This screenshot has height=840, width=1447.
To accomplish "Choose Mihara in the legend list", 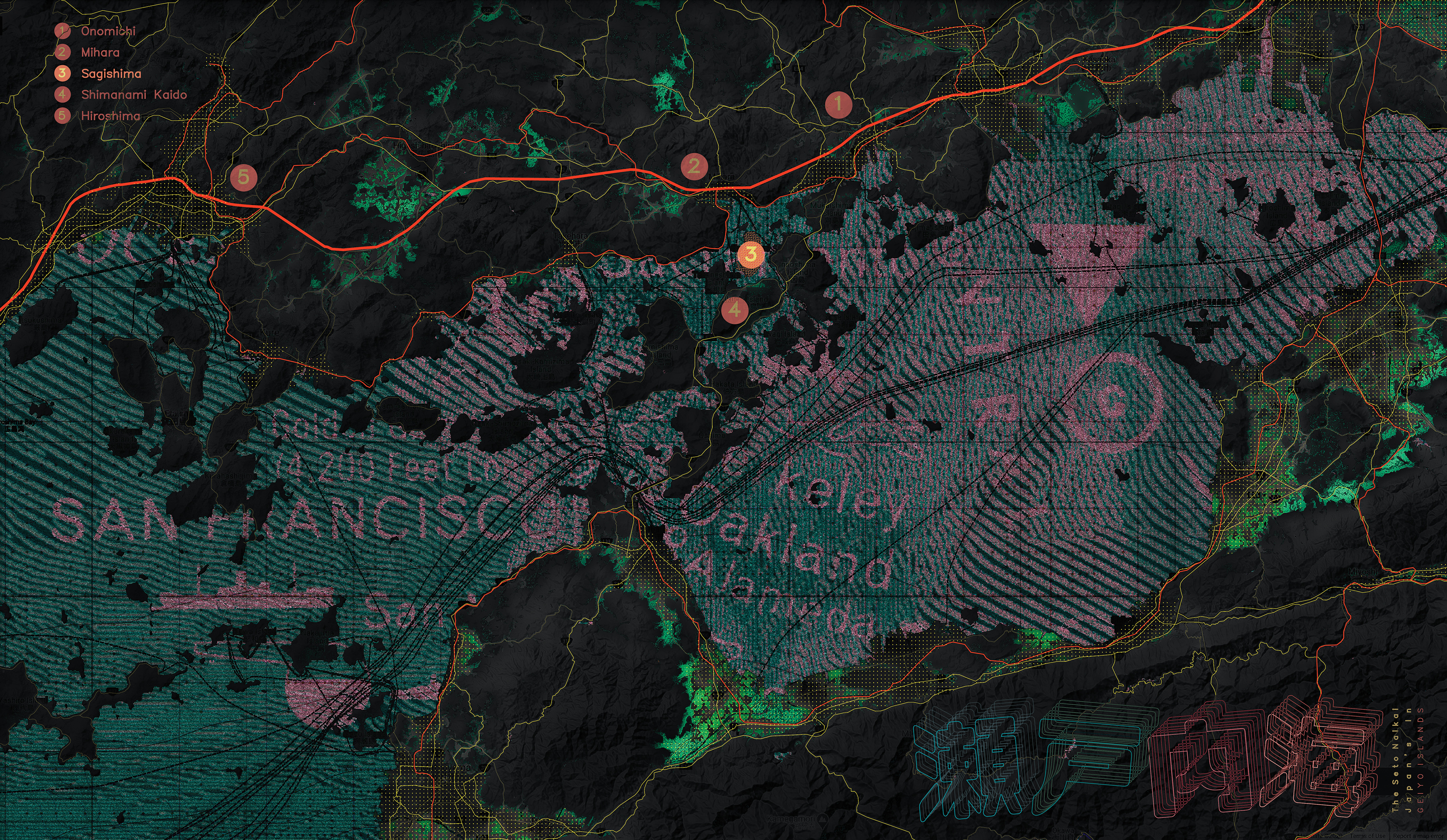I will click(x=101, y=52).
